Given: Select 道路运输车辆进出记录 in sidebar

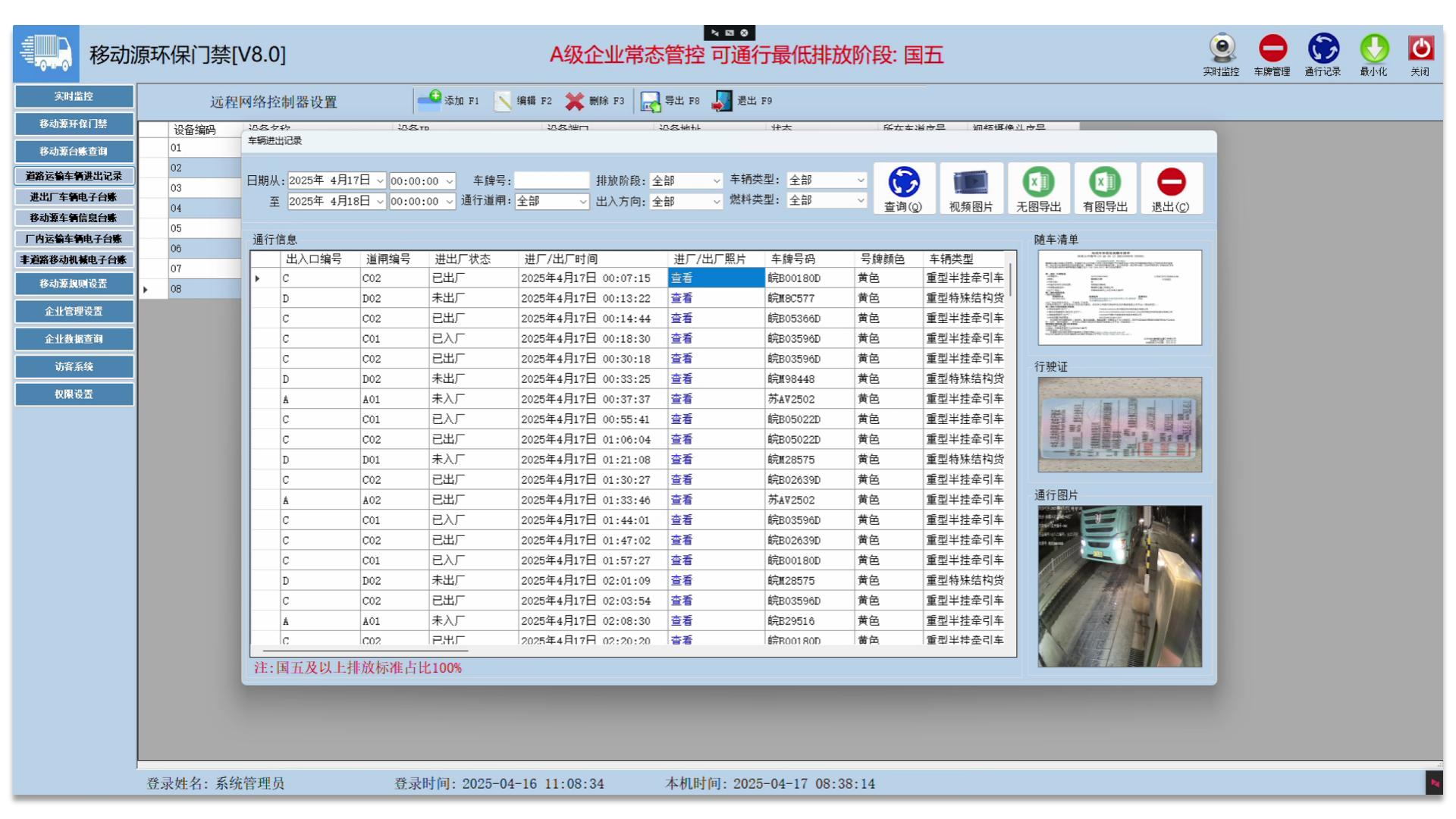Looking at the screenshot, I should 74,176.
